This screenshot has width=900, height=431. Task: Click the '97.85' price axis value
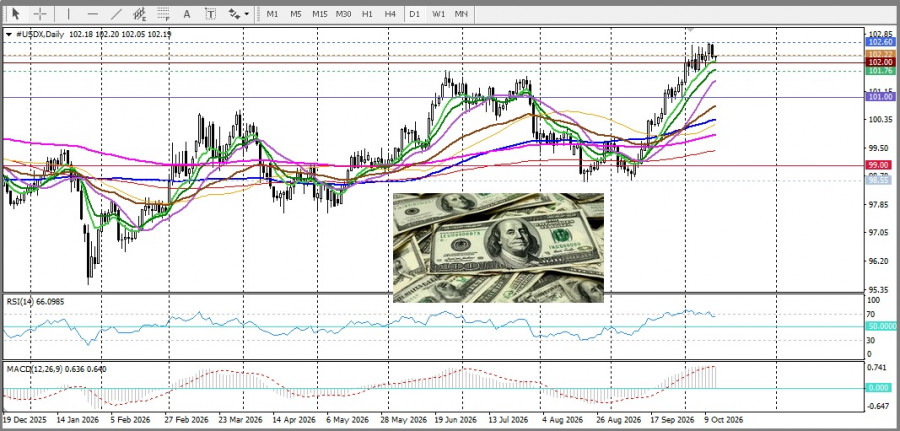[x=880, y=204]
